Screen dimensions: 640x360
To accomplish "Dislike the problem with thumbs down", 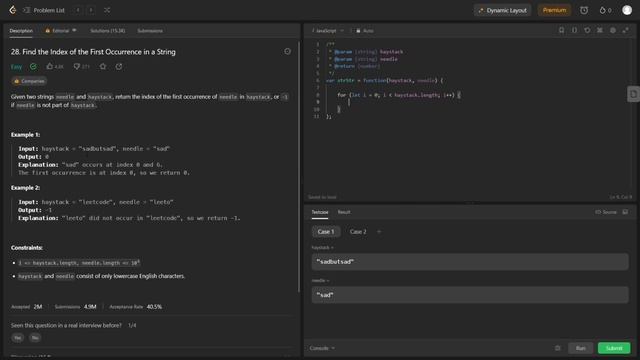I will [x=81, y=66].
